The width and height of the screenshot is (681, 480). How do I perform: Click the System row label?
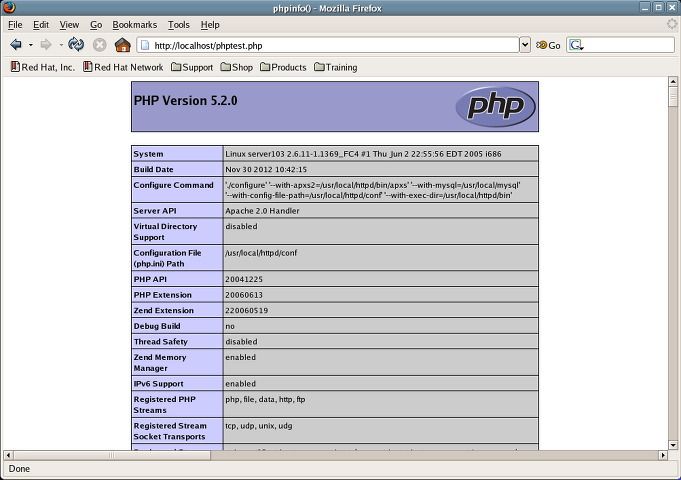148,154
